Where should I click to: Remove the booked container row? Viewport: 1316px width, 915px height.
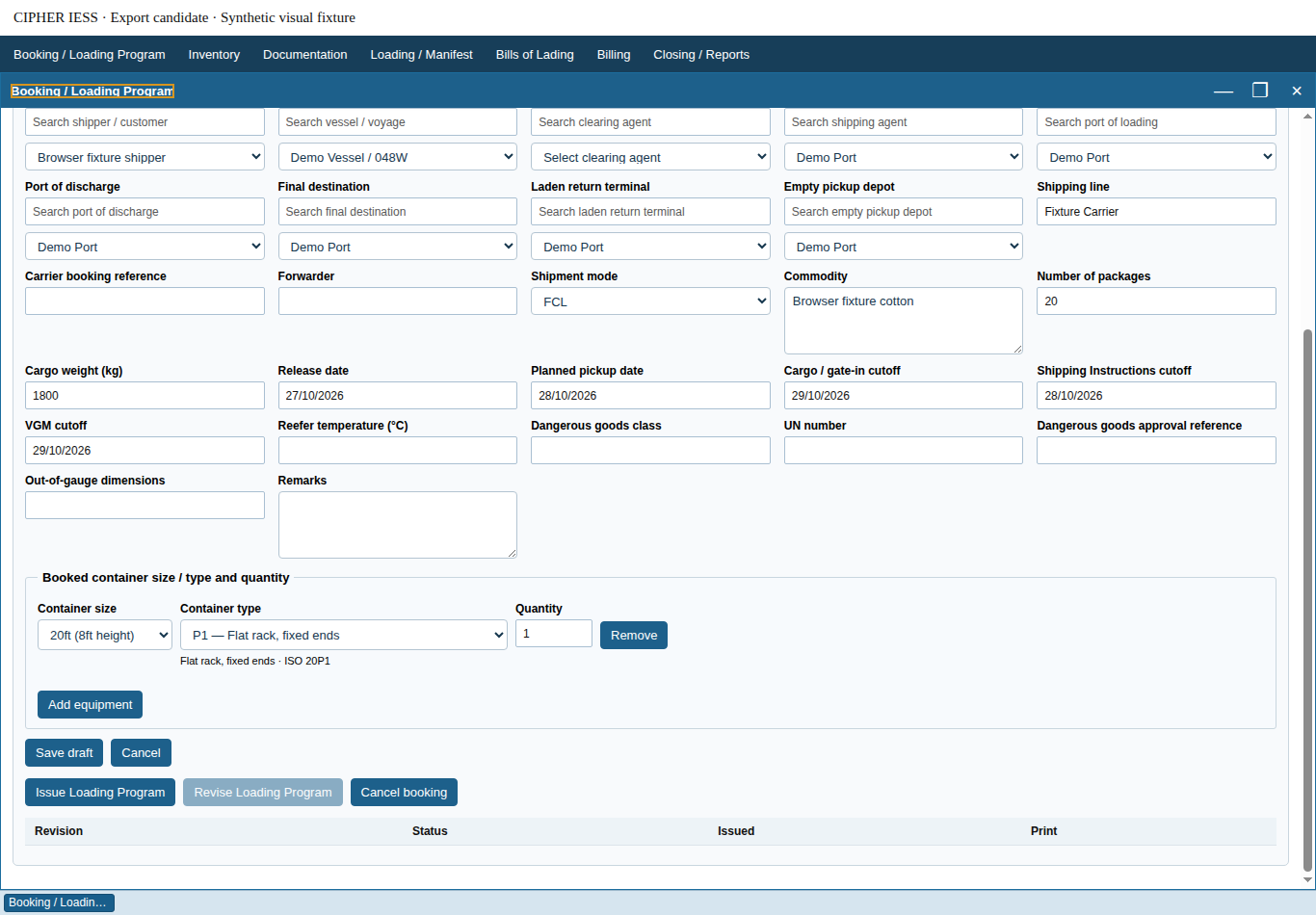click(634, 636)
